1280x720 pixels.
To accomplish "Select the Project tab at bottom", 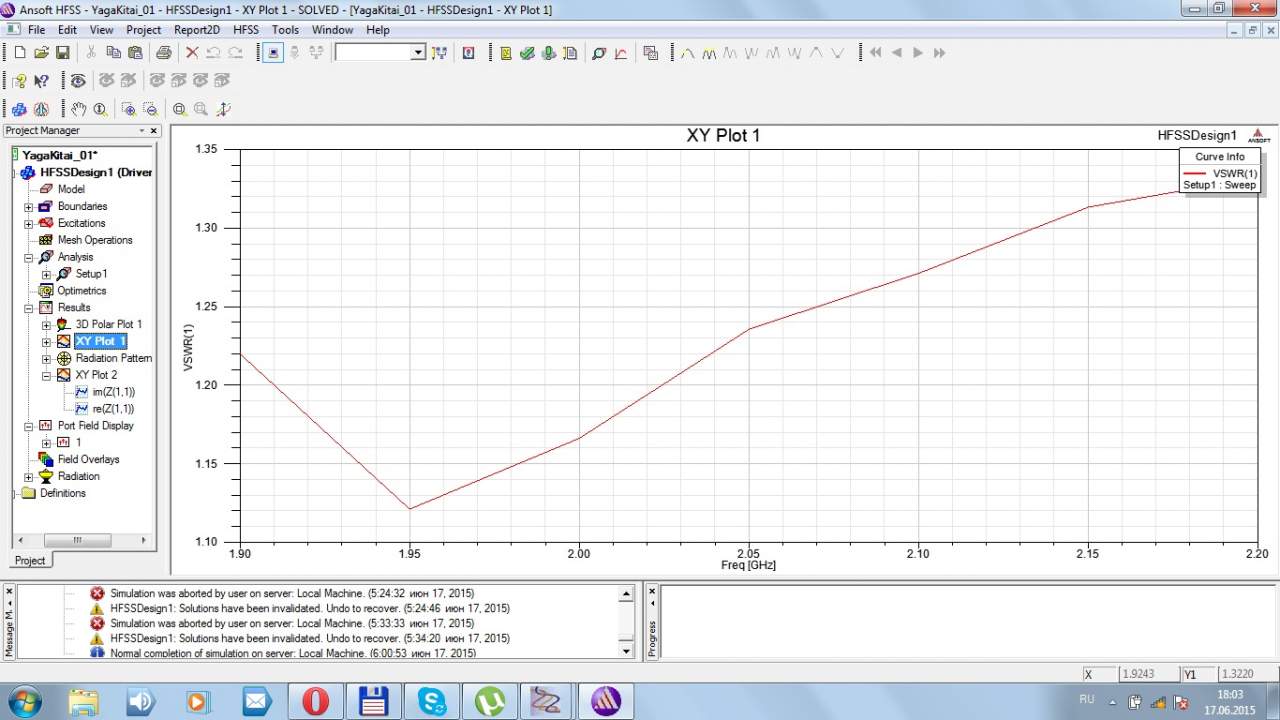I will click(30, 560).
